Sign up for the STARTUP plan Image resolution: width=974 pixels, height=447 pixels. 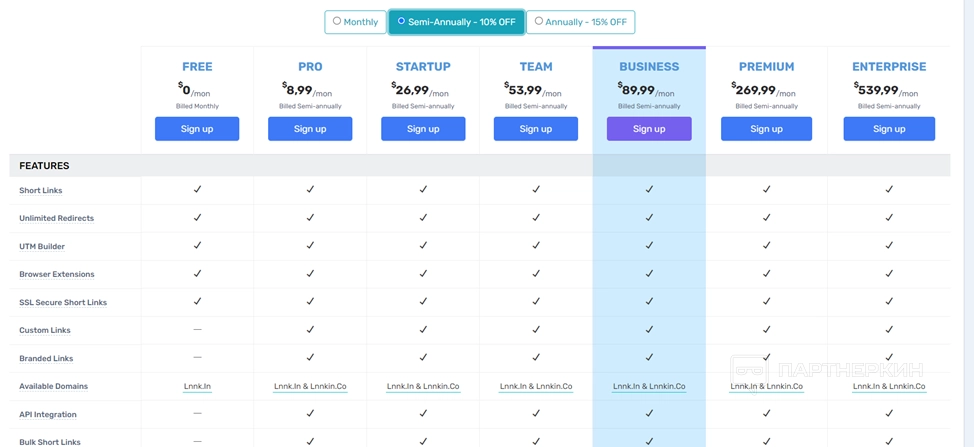tap(423, 129)
